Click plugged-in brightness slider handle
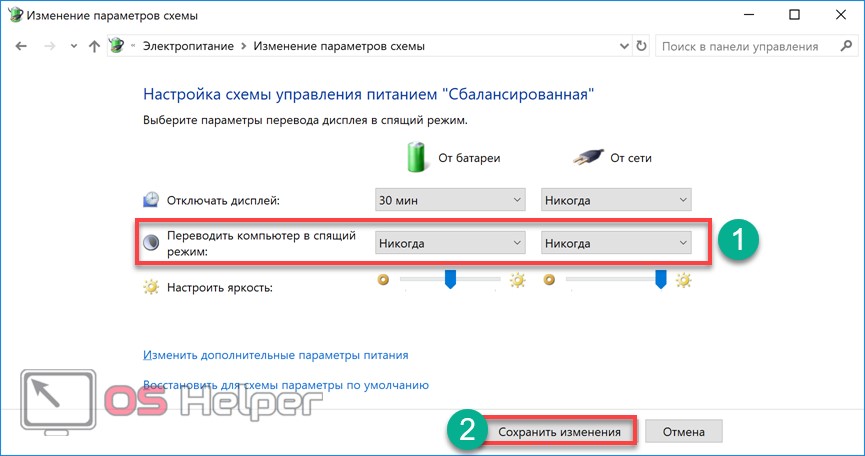865x456 pixels. 660,279
